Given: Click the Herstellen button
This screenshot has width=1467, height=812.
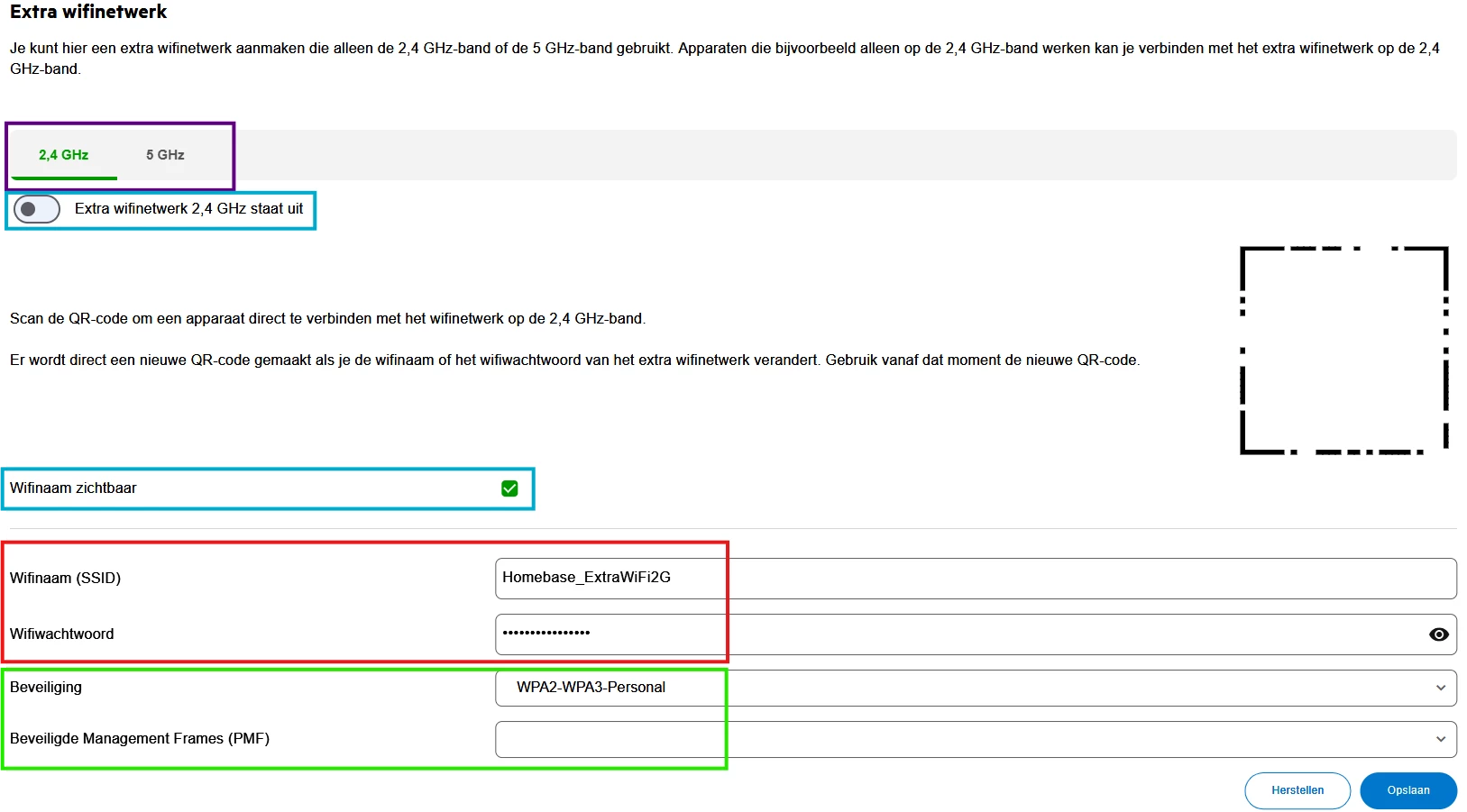Looking at the screenshot, I should pos(1297,790).
